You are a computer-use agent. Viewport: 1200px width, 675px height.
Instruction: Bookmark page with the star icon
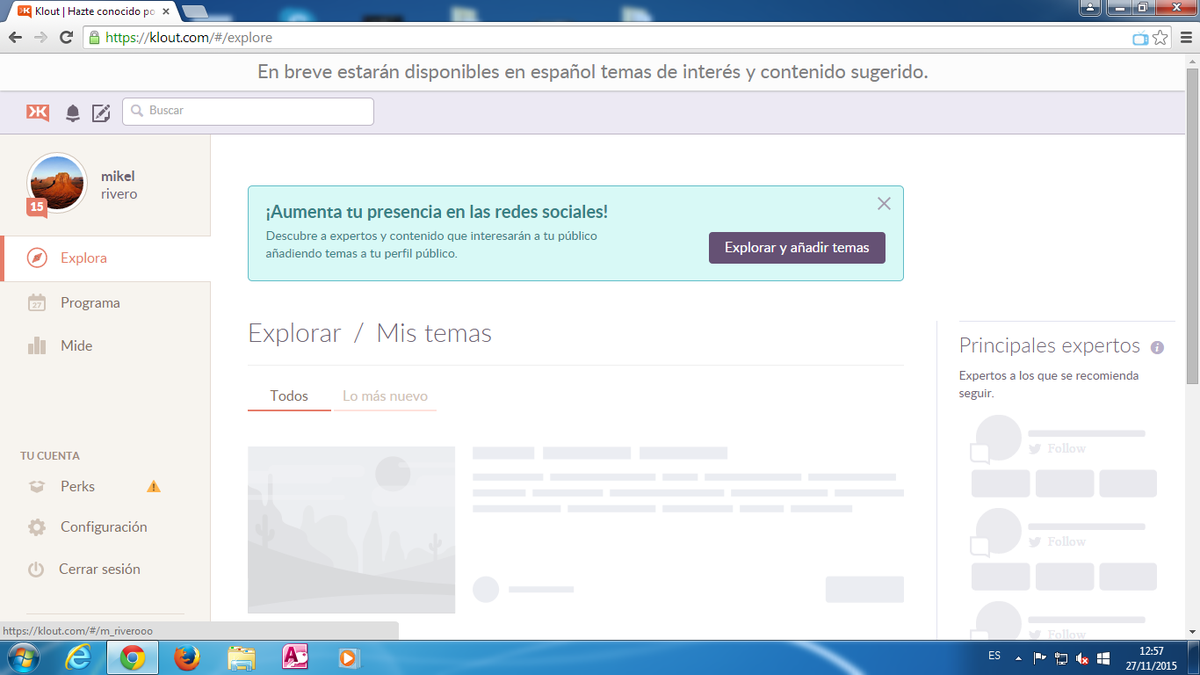1160,38
